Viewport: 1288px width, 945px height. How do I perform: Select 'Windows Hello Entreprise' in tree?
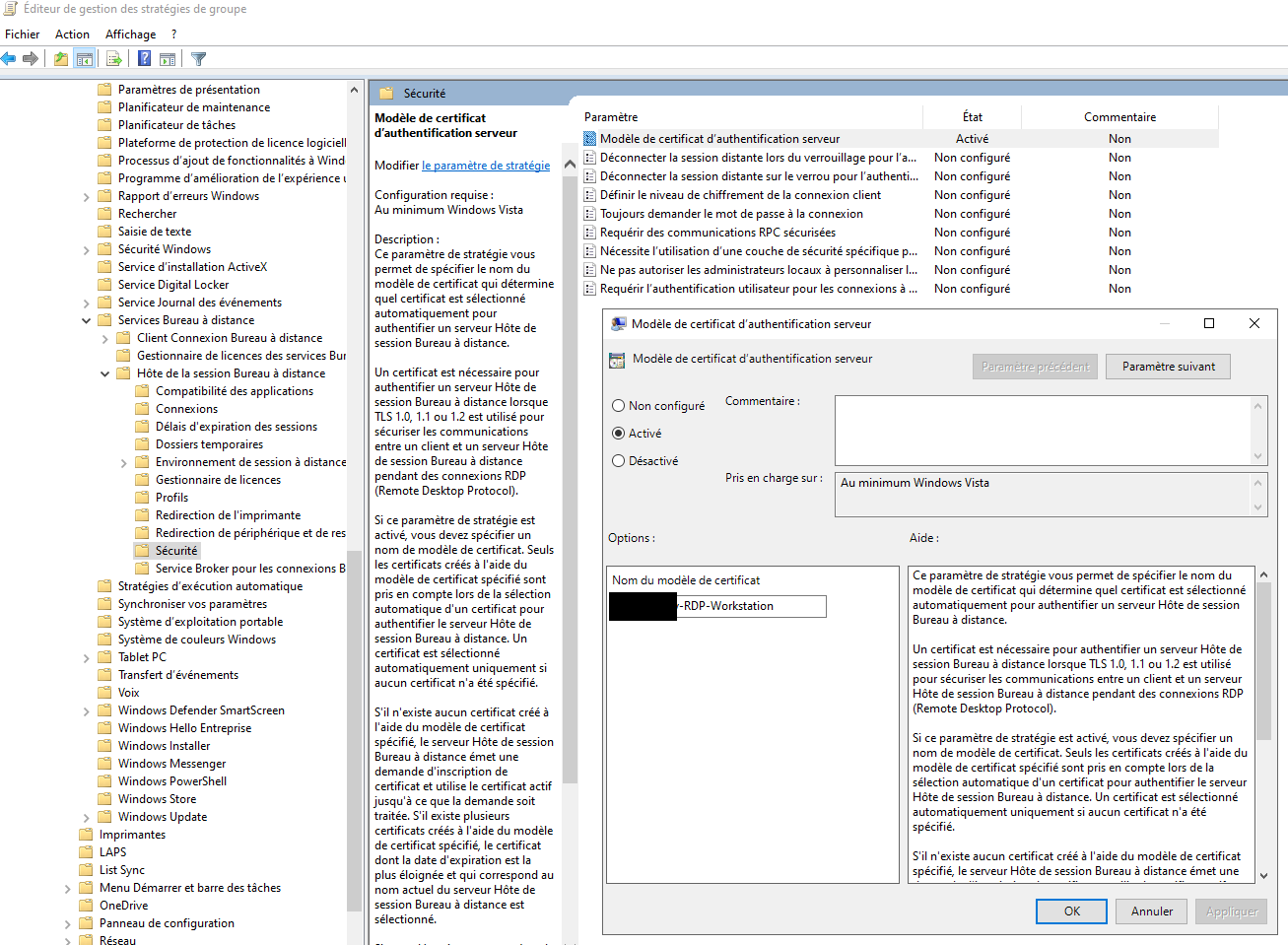pos(184,728)
